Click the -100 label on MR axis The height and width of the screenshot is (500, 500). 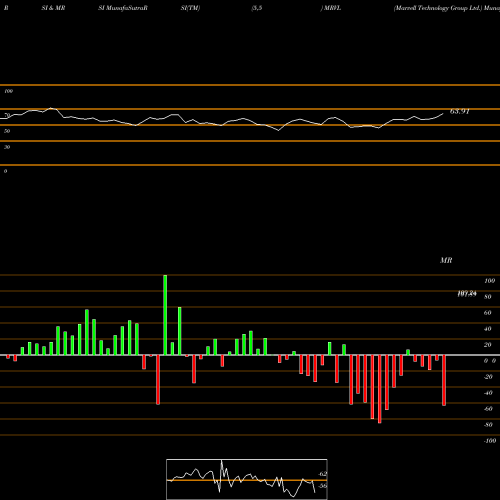tap(490, 441)
